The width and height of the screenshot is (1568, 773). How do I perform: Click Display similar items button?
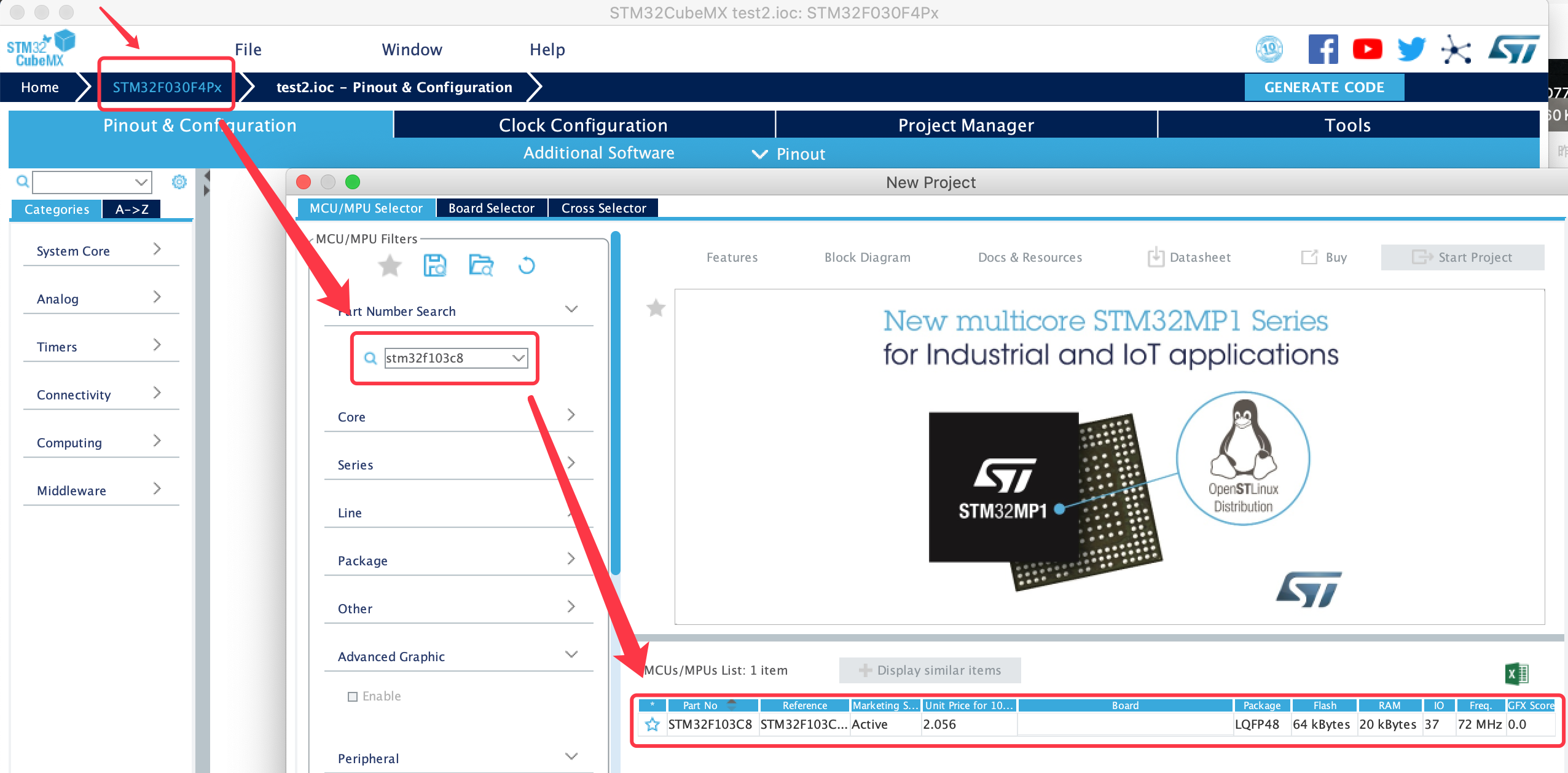930,670
